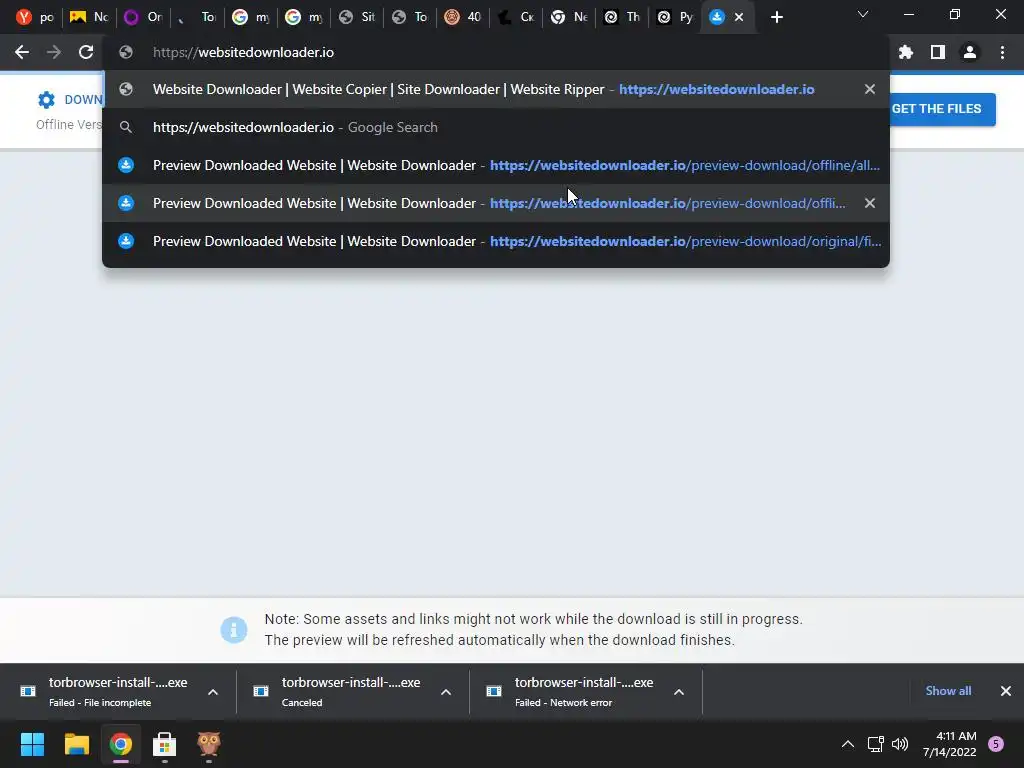Close the downloads bar
The height and width of the screenshot is (768, 1024).
[1006, 691]
